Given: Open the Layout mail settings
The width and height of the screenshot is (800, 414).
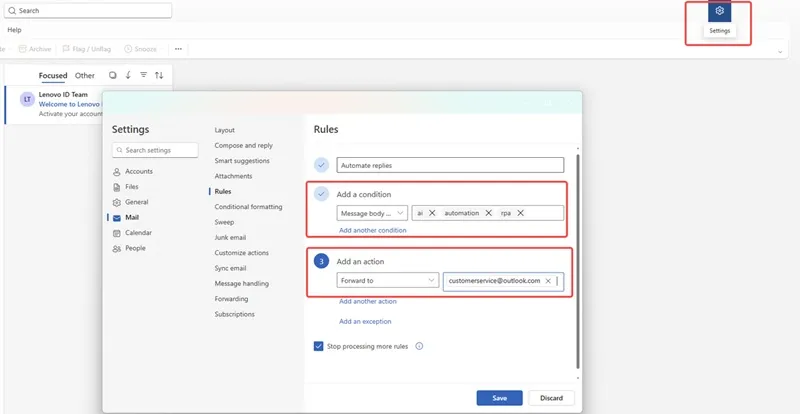Looking at the screenshot, I should pyautogui.click(x=224, y=130).
